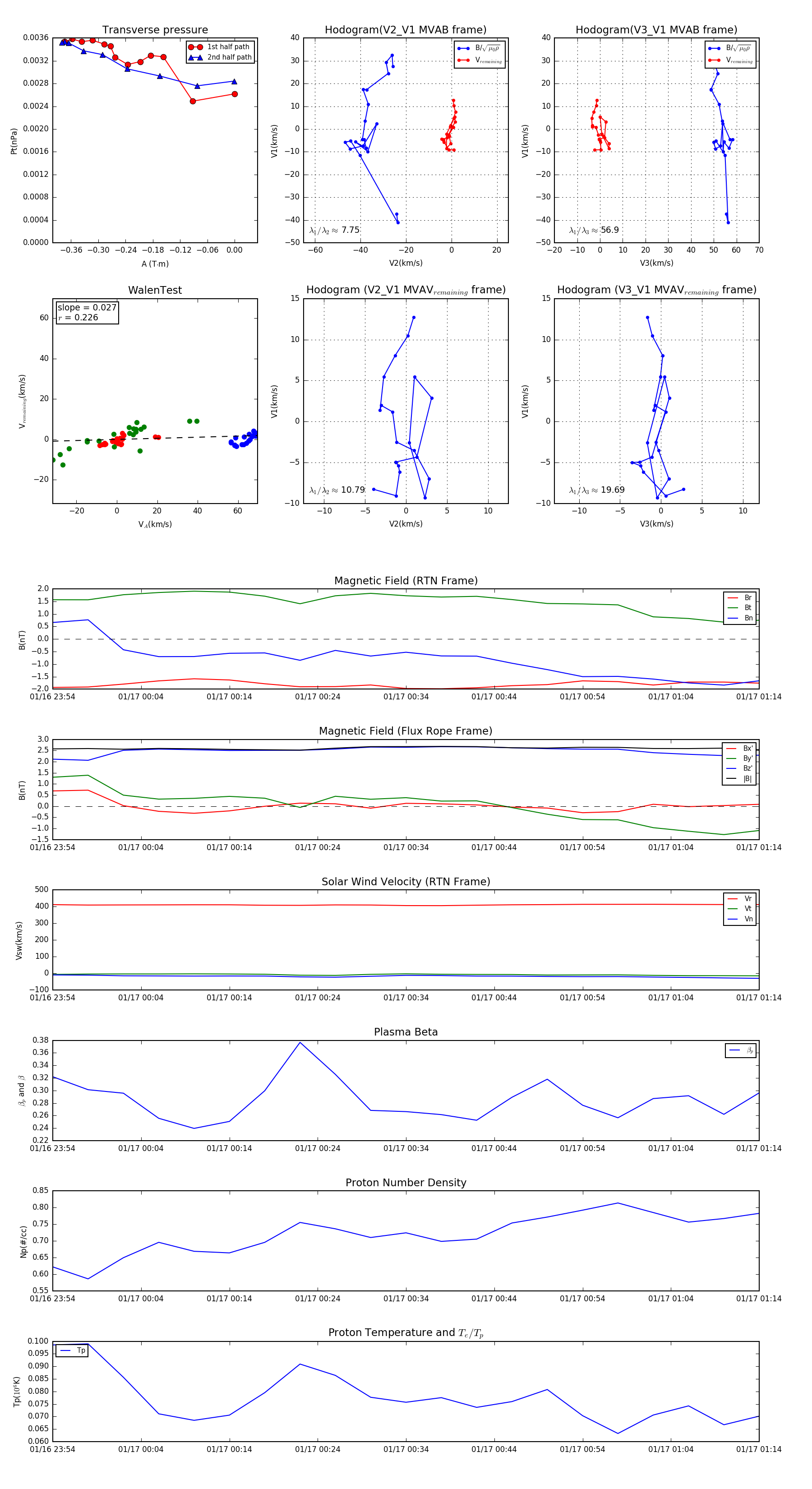Click 'Hodogram(V2_V1 MVAB frame)' title
The image size is (812, 1489).
[406, 30]
